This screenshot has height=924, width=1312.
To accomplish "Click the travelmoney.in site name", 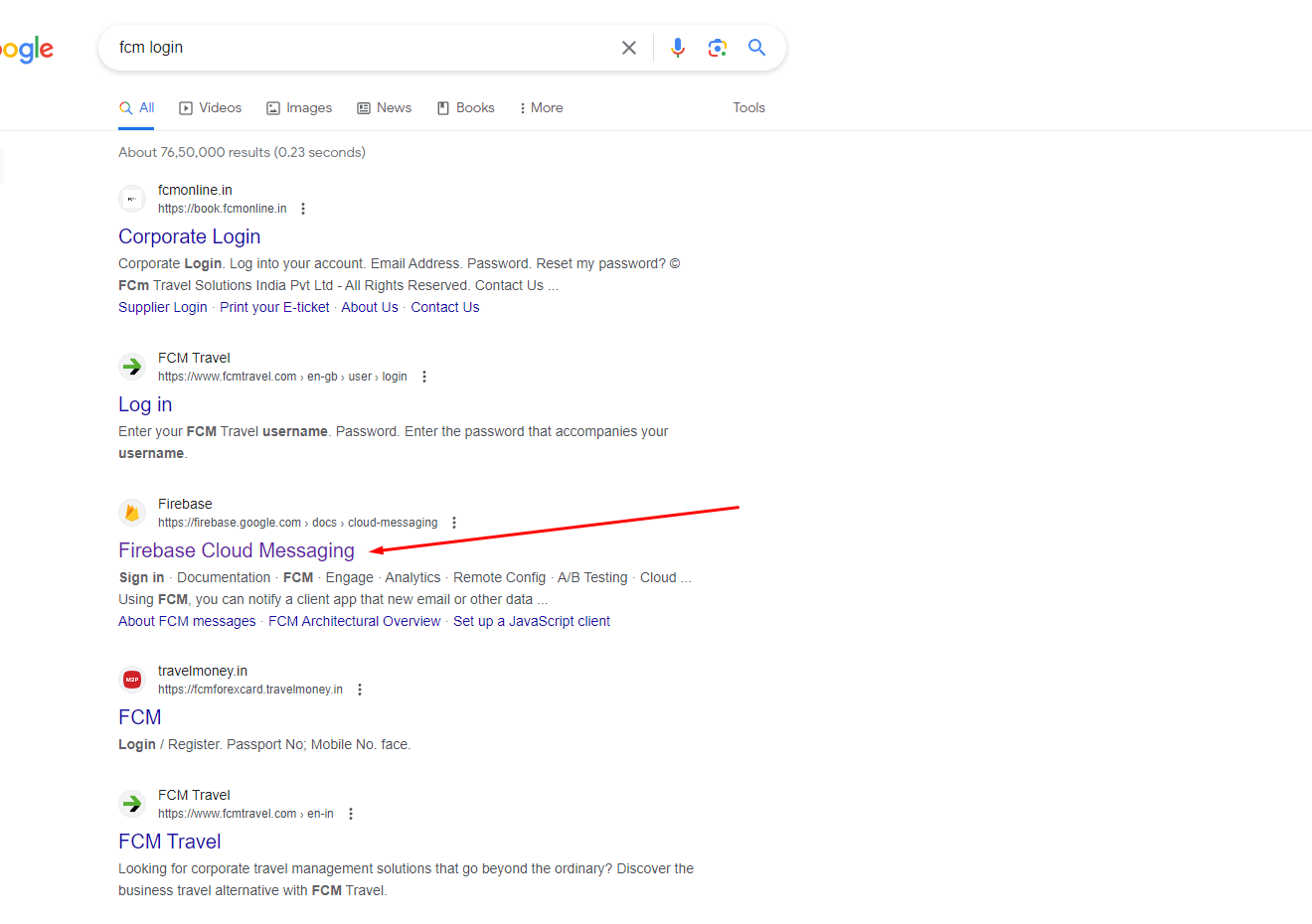I will [203, 671].
